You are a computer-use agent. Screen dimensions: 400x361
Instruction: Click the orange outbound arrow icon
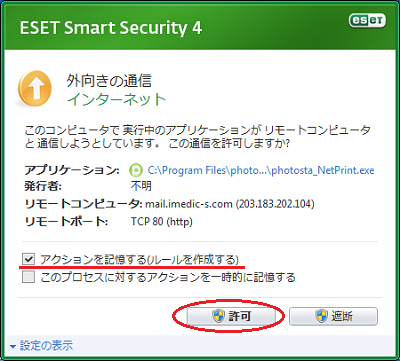click(35, 88)
